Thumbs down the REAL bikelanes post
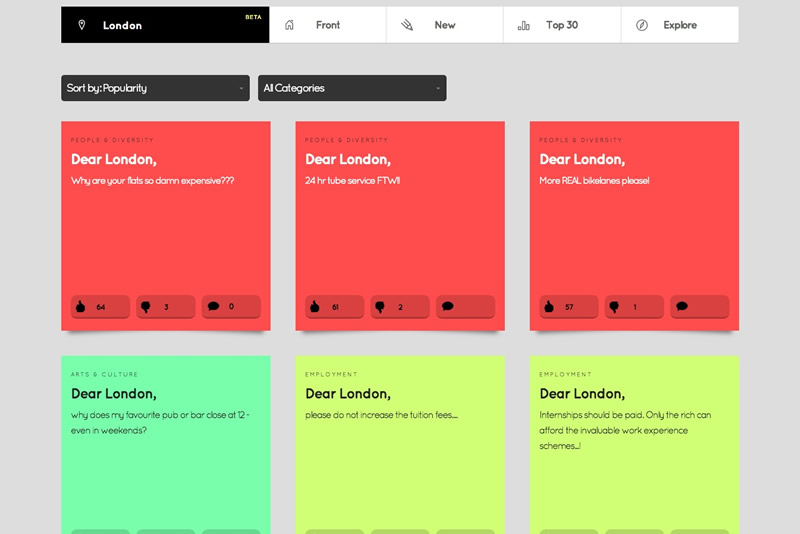The width and height of the screenshot is (800, 534). pos(634,307)
